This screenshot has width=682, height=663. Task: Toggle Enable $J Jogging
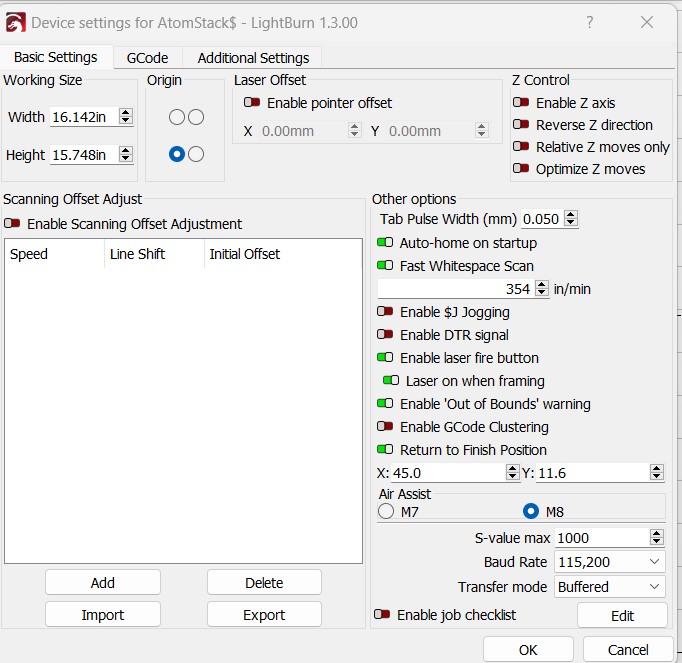385,311
